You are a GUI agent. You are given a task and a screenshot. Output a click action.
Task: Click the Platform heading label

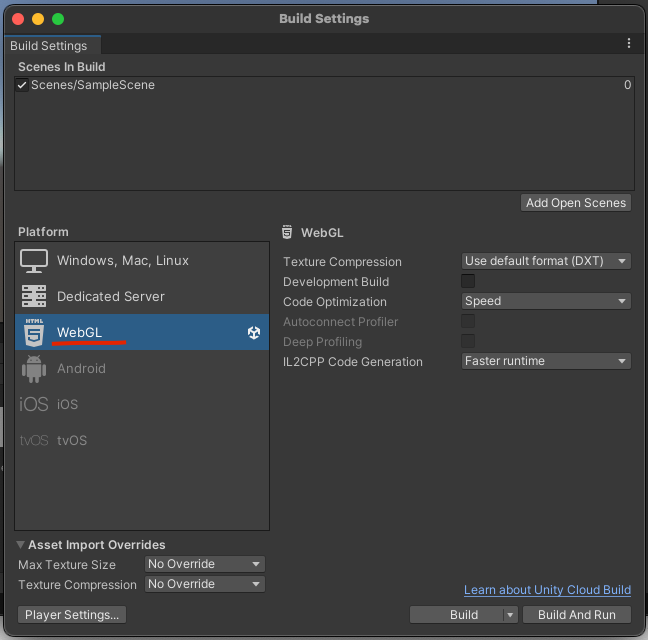tap(43, 232)
